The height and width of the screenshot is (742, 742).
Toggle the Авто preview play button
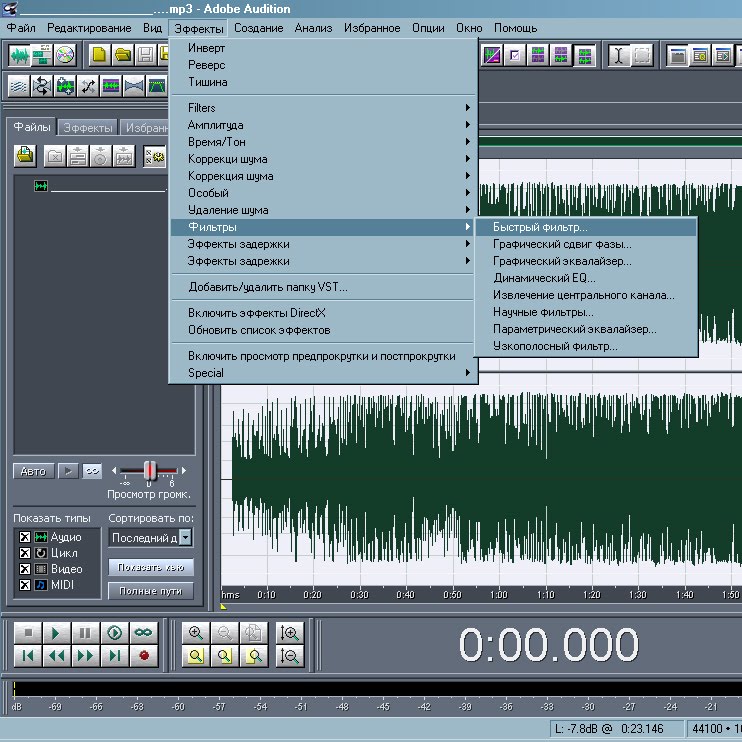33,471
